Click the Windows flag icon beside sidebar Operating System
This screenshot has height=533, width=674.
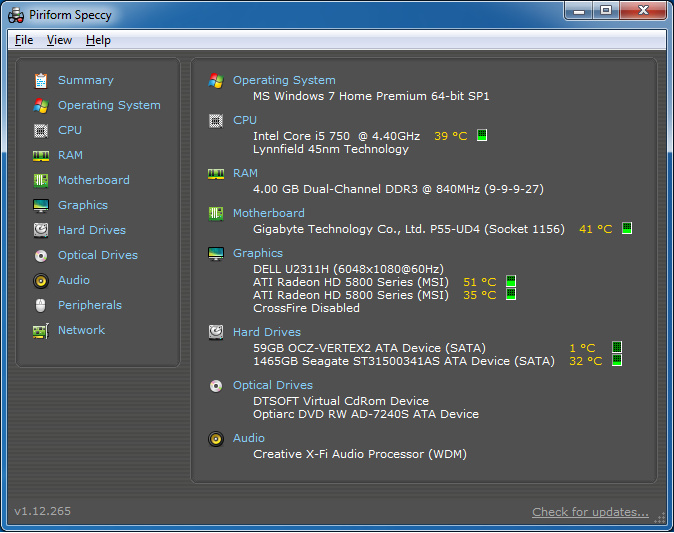(41, 105)
